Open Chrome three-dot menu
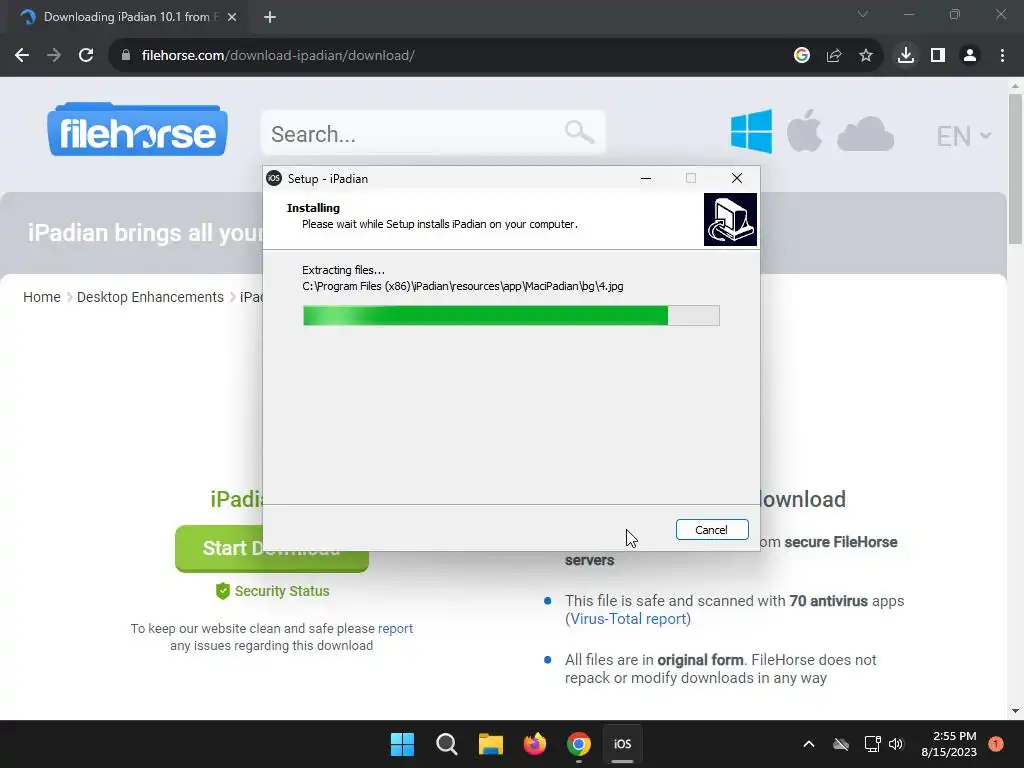This screenshot has height=768, width=1024. pos(1002,56)
